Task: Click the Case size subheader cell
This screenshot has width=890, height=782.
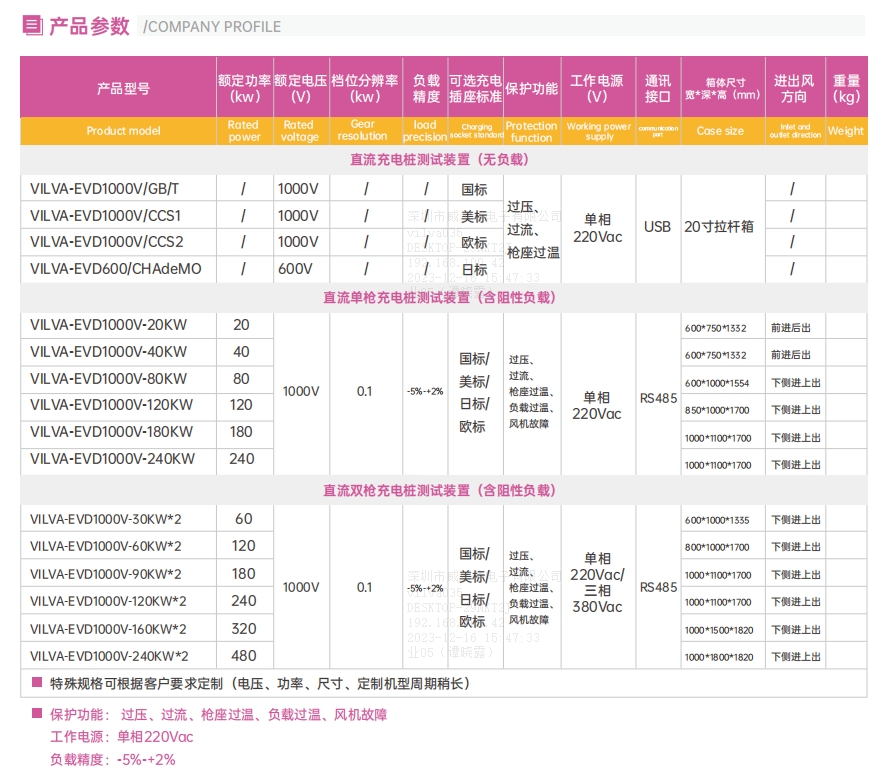Action: pyautogui.click(x=720, y=131)
